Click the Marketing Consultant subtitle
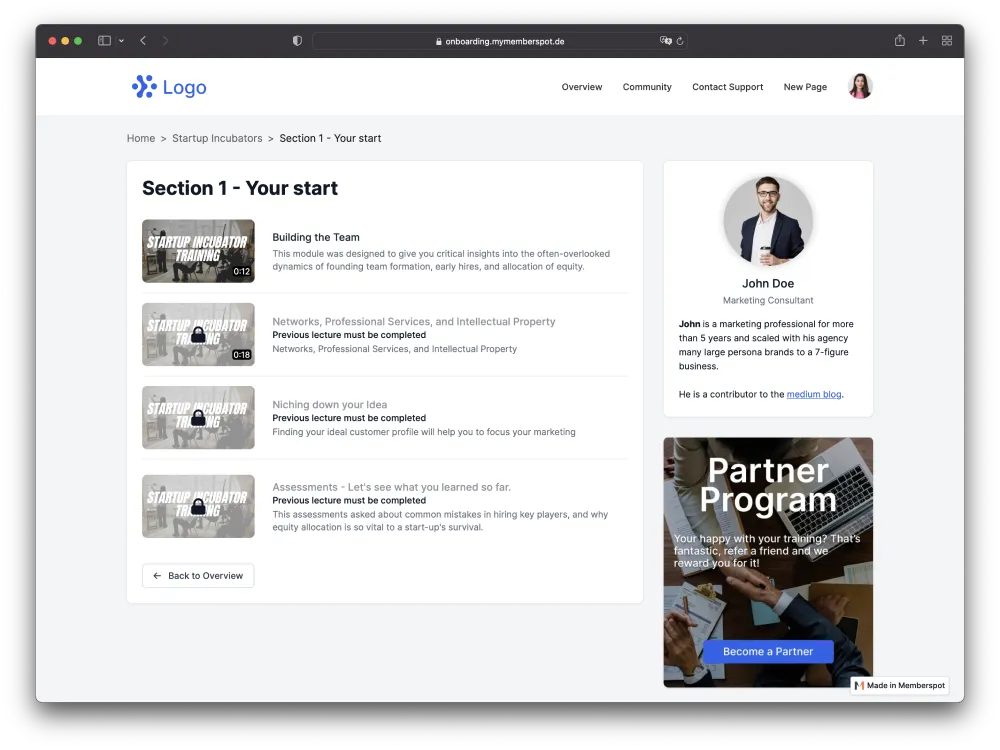Screen dimensions: 1000x750 click(x=768, y=300)
